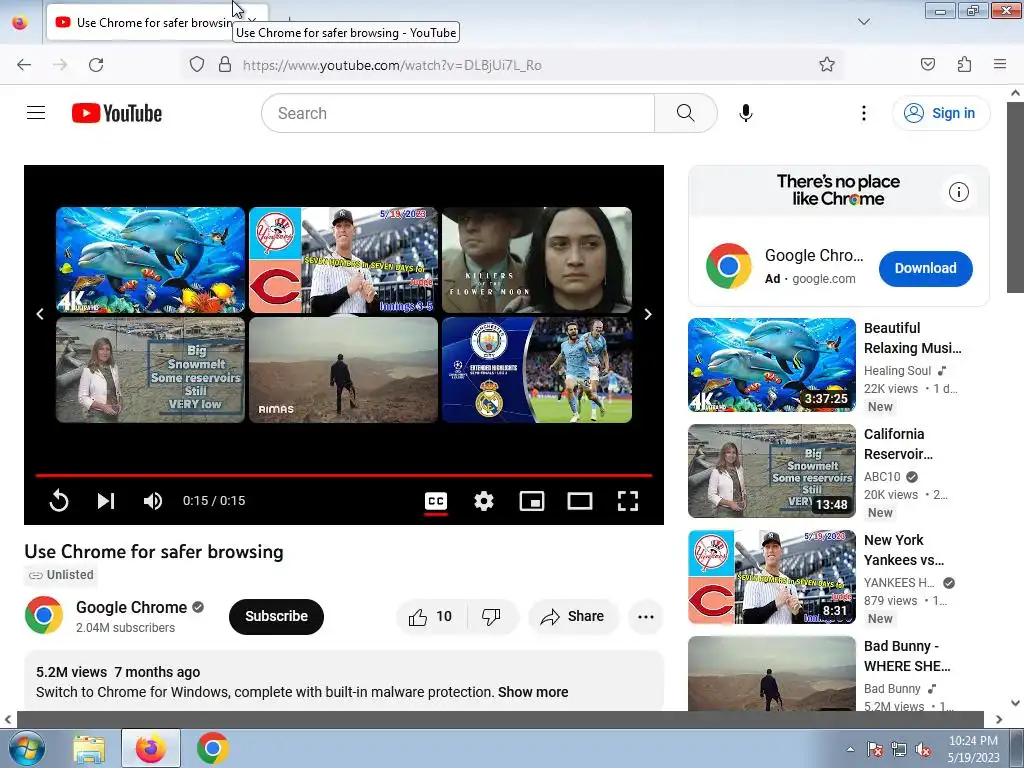List all tabs dropdown arrow
Viewport: 1024px width, 768px height.
coord(863,22)
